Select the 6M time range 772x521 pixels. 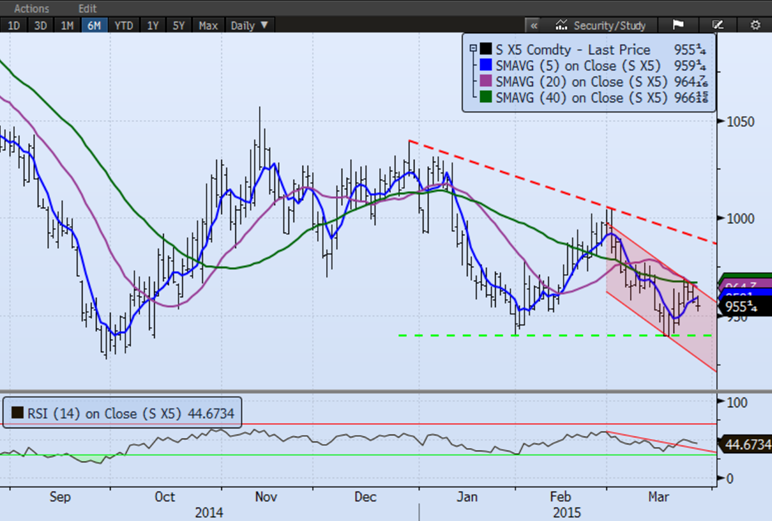[95, 25]
